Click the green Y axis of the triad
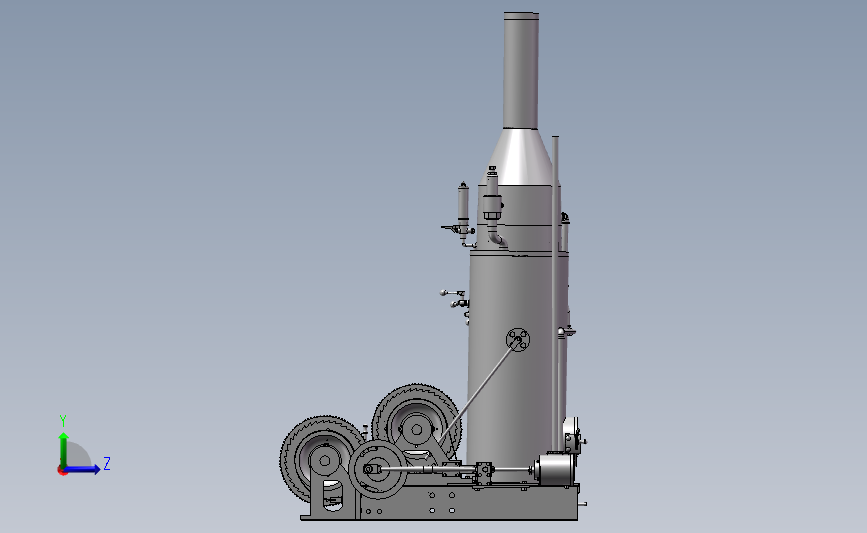Viewport: 867px width, 533px height. point(64,449)
